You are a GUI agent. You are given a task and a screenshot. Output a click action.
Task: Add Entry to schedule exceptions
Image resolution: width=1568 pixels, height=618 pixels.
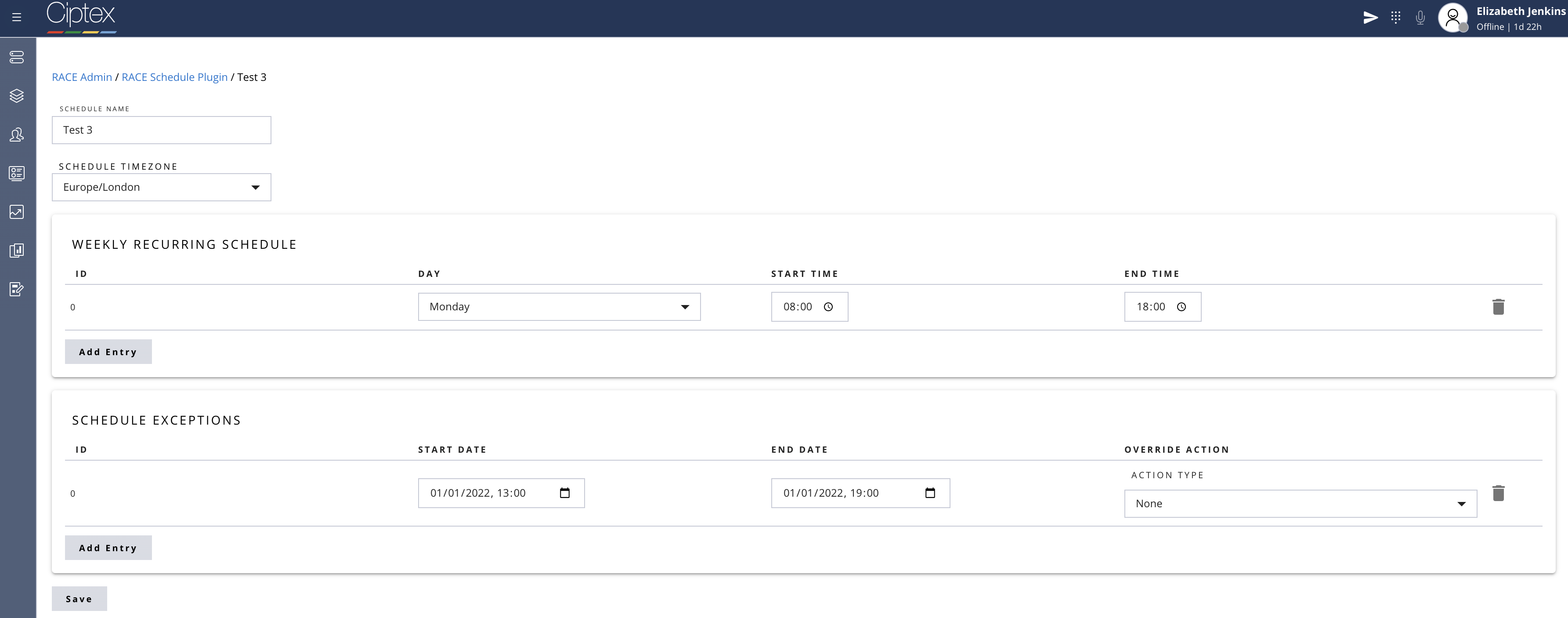(x=108, y=548)
